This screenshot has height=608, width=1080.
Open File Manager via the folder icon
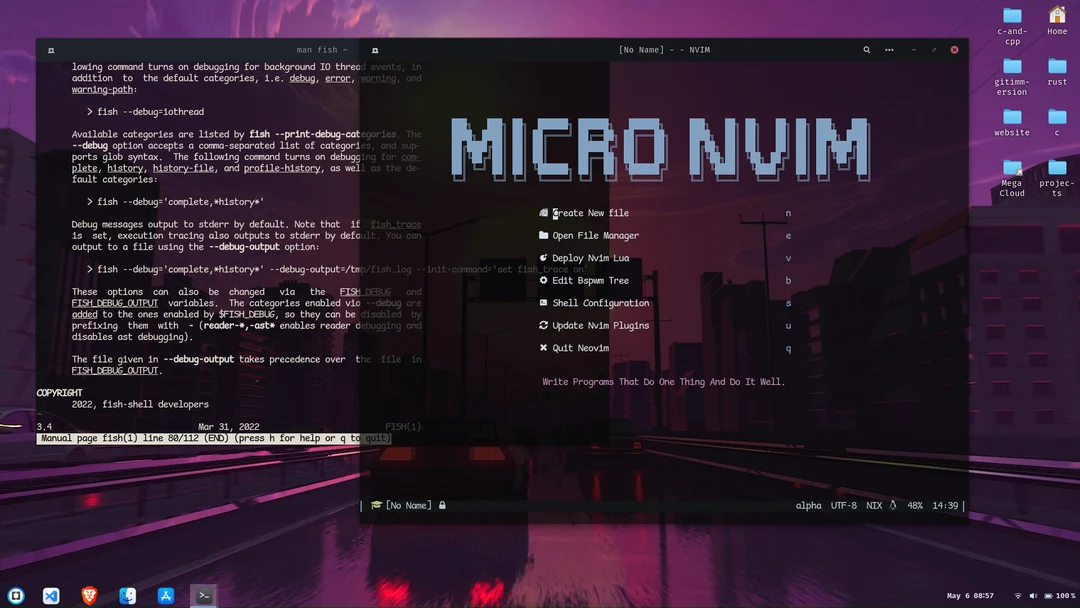point(544,236)
